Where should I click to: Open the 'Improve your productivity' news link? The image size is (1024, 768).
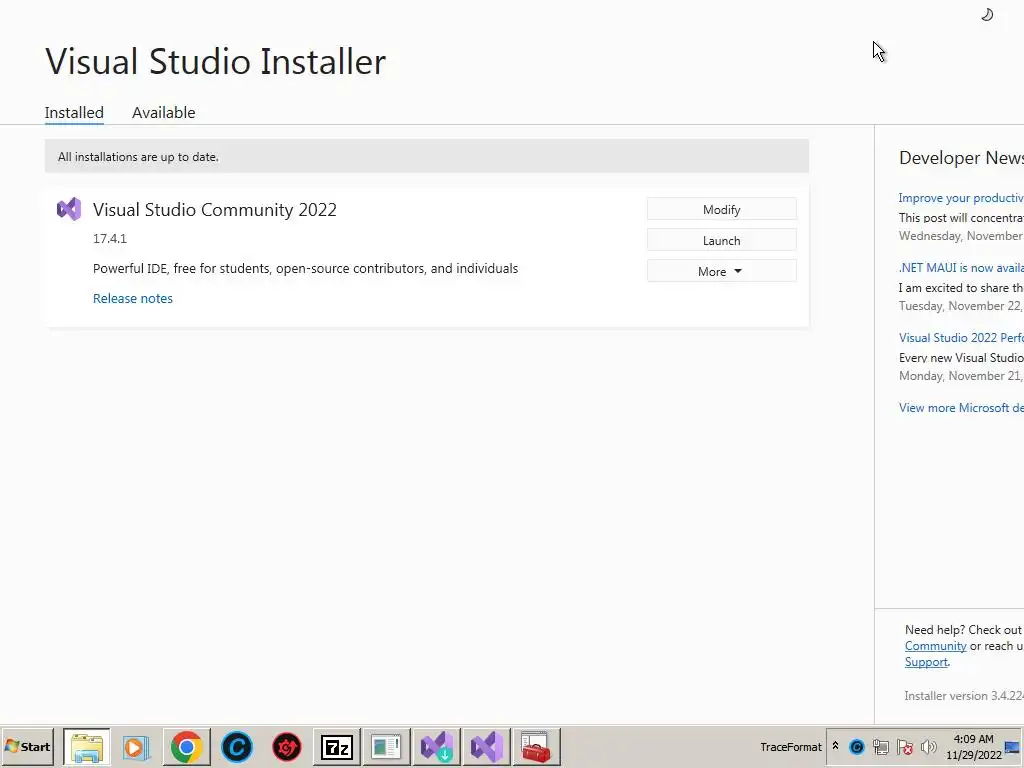tap(961, 198)
